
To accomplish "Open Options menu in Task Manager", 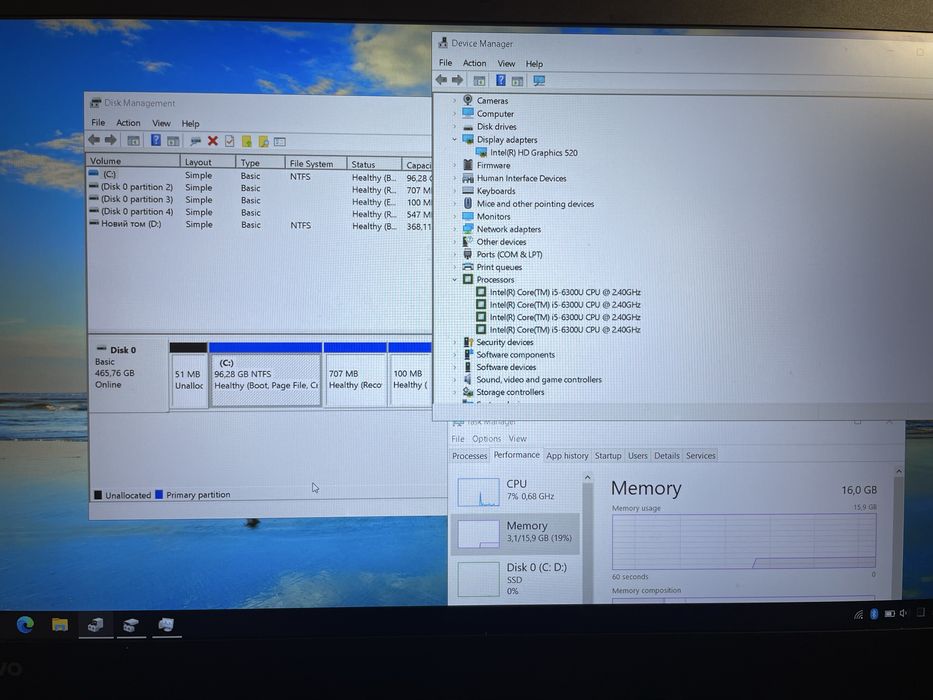I will [486, 439].
